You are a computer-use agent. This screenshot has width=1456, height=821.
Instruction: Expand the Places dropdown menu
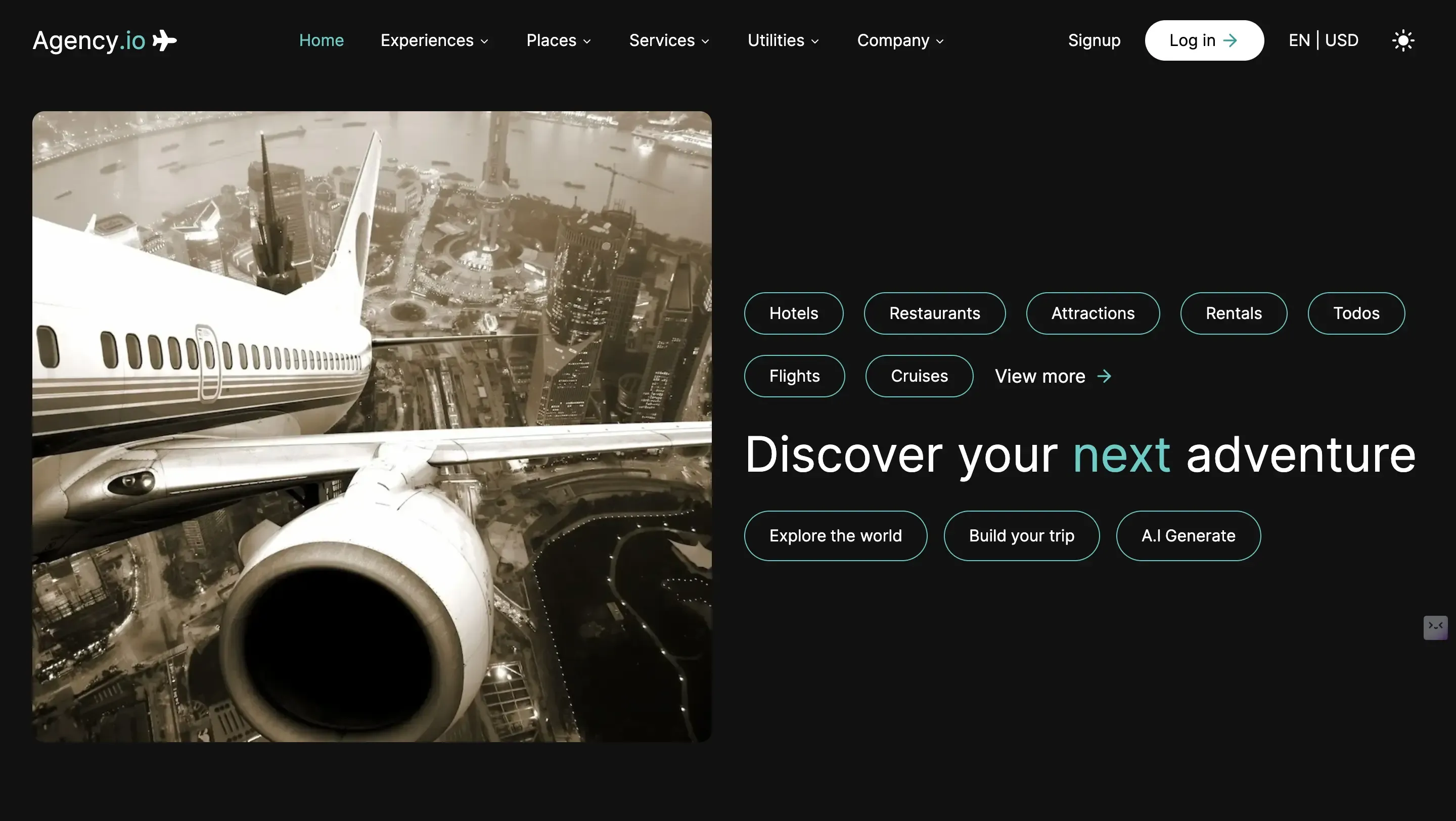[559, 40]
